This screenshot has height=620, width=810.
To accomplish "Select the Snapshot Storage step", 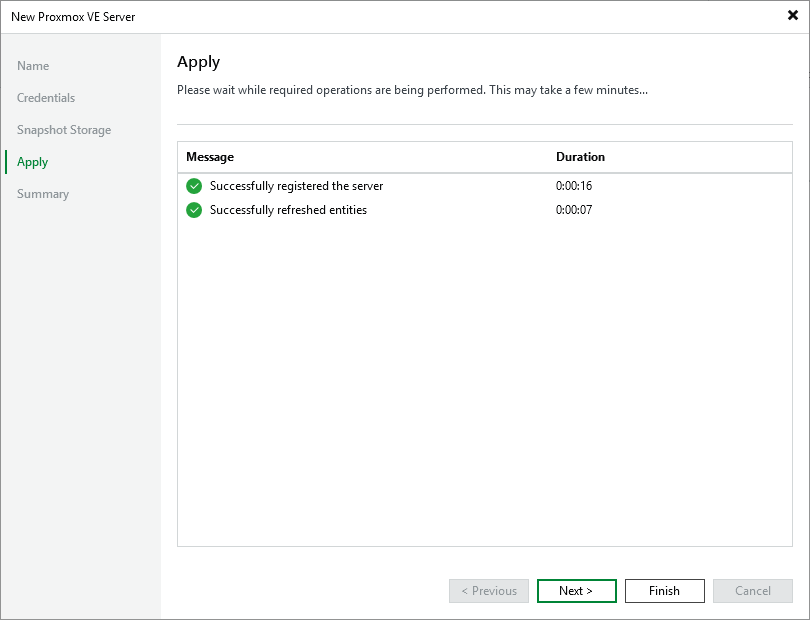I will tap(63, 129).
